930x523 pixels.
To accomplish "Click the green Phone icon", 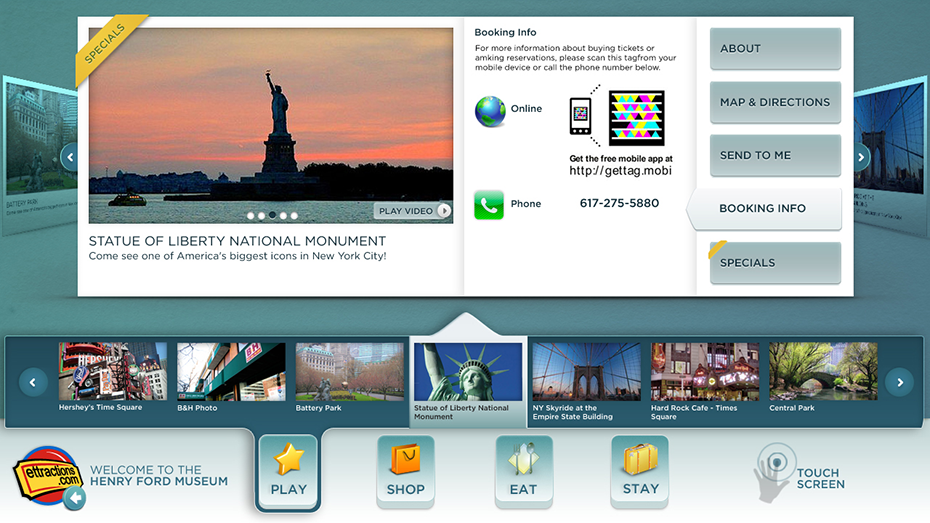I will [x=489, y=205].
